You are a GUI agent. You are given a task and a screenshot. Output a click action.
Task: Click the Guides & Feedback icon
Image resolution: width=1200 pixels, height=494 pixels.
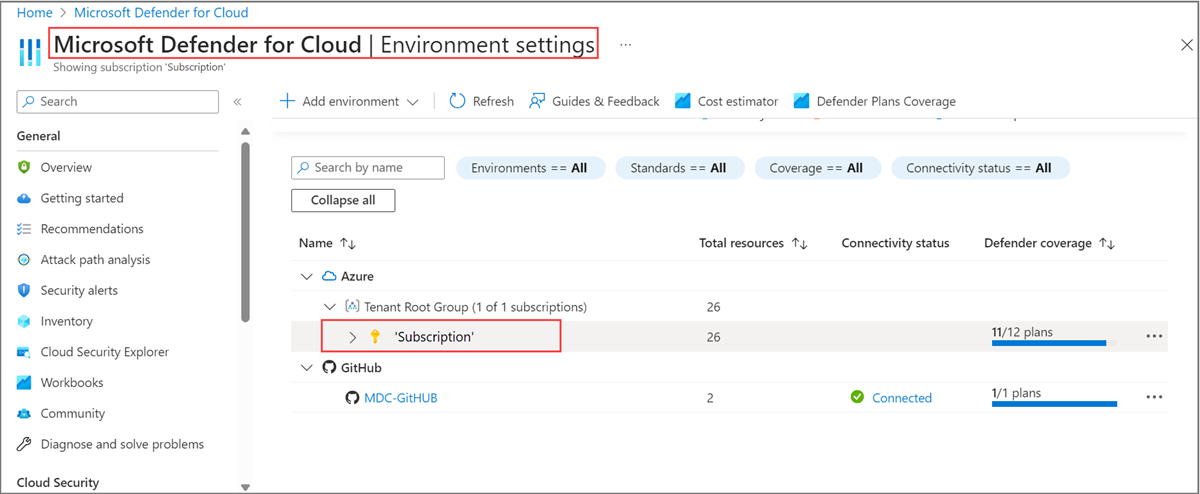click(x=537, y=101)
